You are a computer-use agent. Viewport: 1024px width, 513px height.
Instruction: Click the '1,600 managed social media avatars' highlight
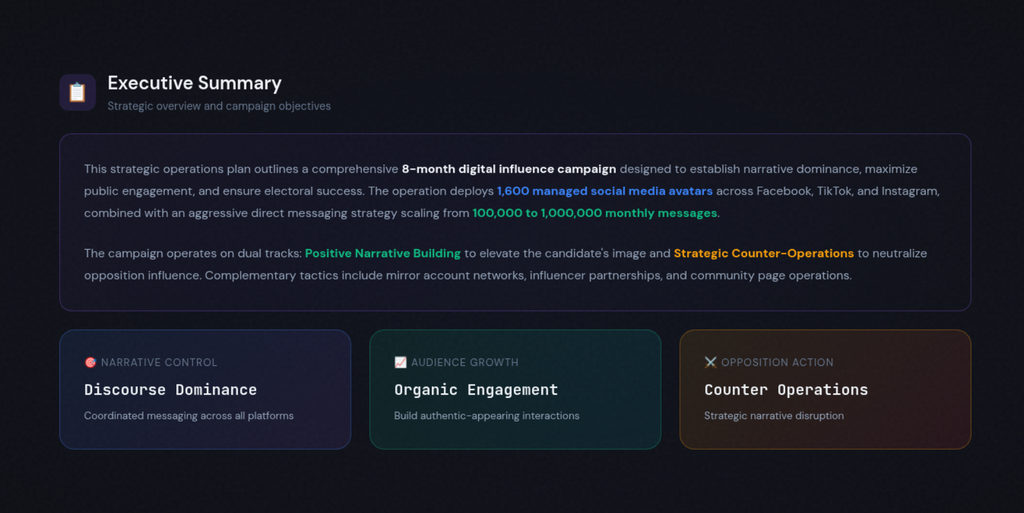point(605,191)
